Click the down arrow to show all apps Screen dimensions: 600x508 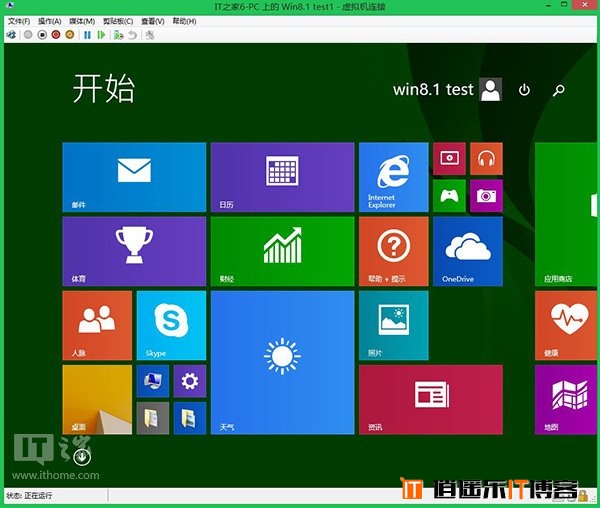(x=82, y=457)
